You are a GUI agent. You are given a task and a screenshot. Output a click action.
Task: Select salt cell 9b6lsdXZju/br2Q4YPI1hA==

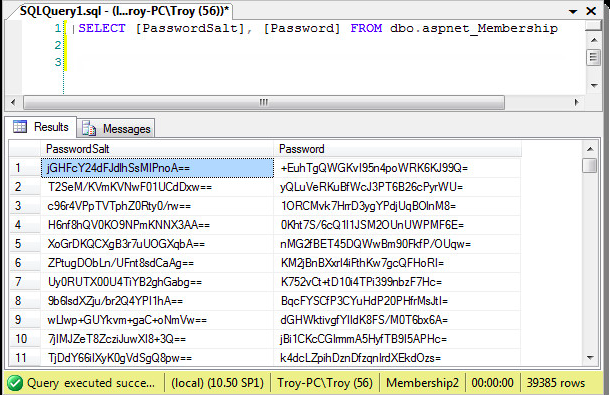157,301
